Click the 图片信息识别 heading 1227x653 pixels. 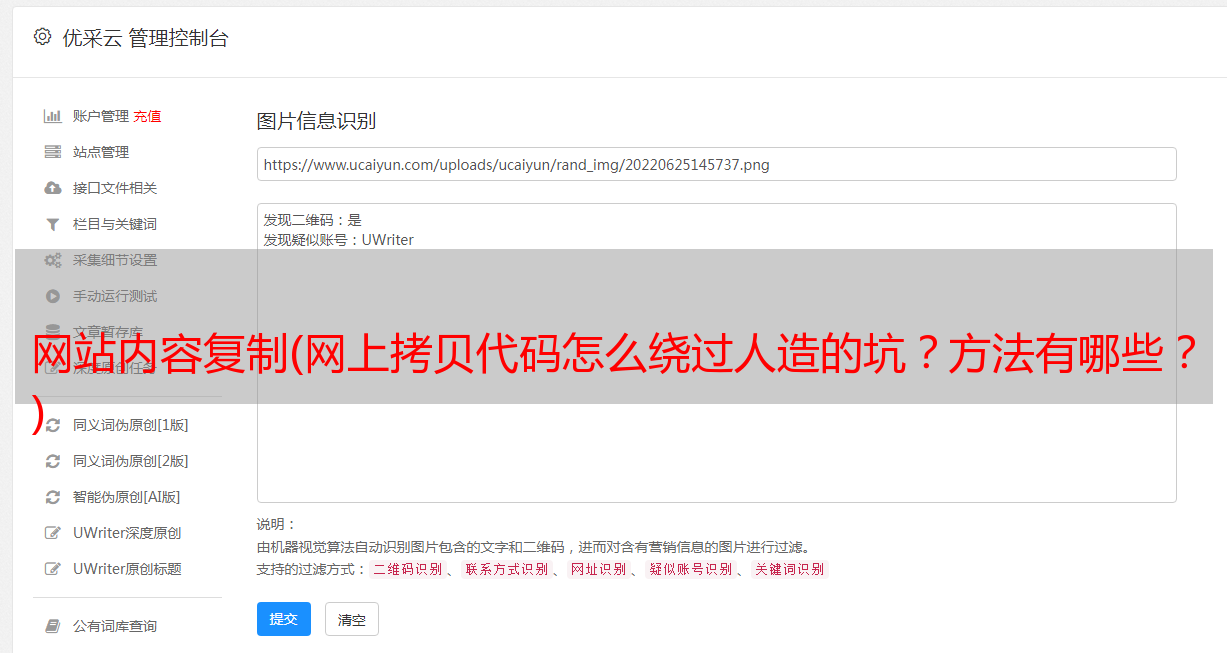(x=316, y=121)
